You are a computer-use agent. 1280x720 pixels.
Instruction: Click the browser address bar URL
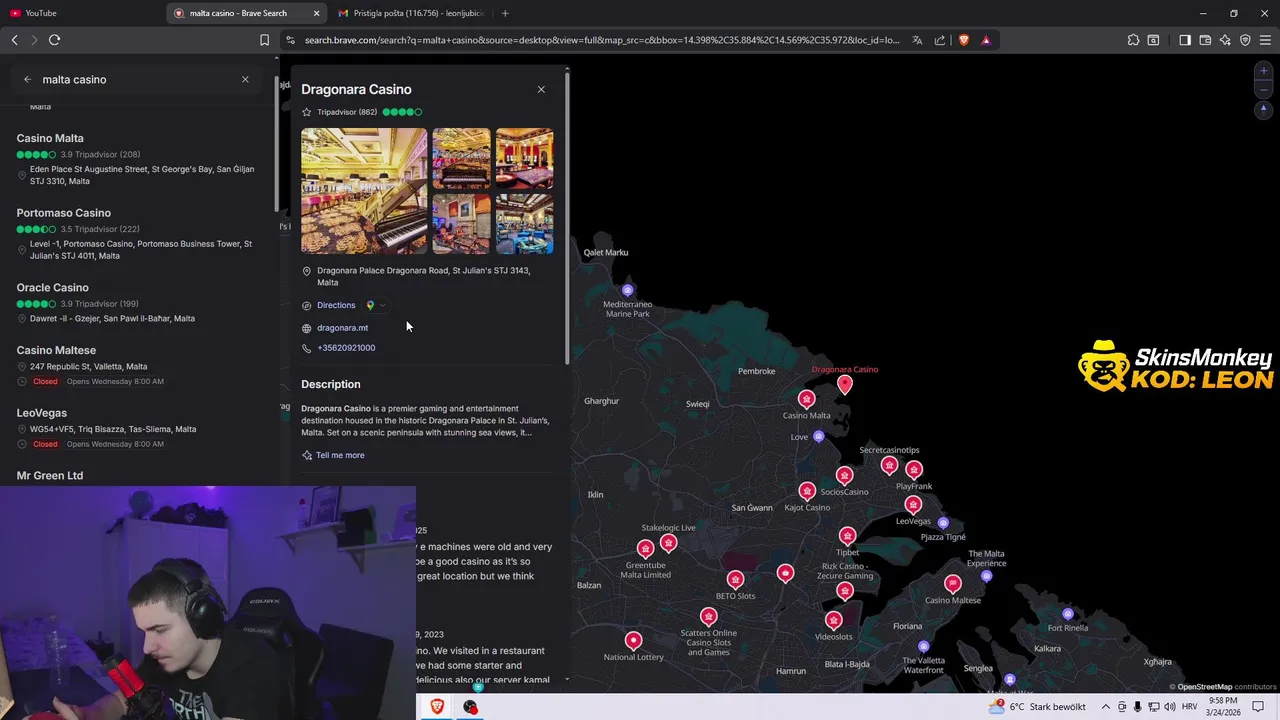602,40
